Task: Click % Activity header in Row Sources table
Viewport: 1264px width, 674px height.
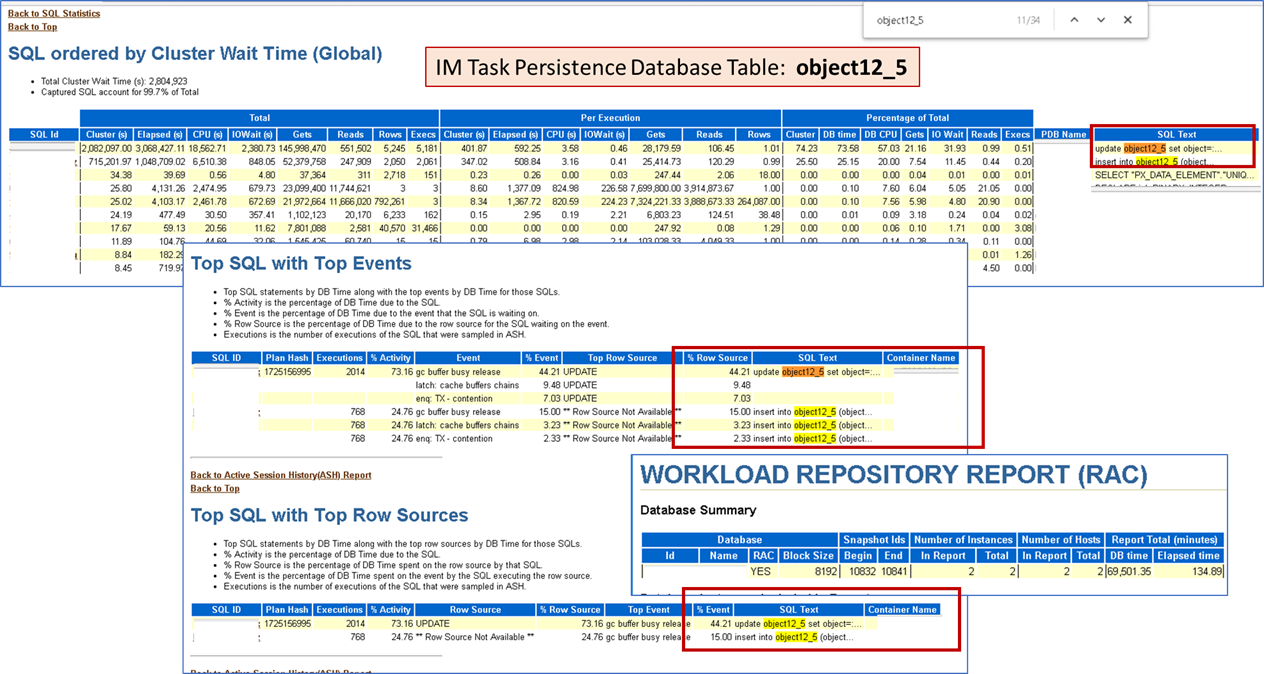Action: coord(391,609)
